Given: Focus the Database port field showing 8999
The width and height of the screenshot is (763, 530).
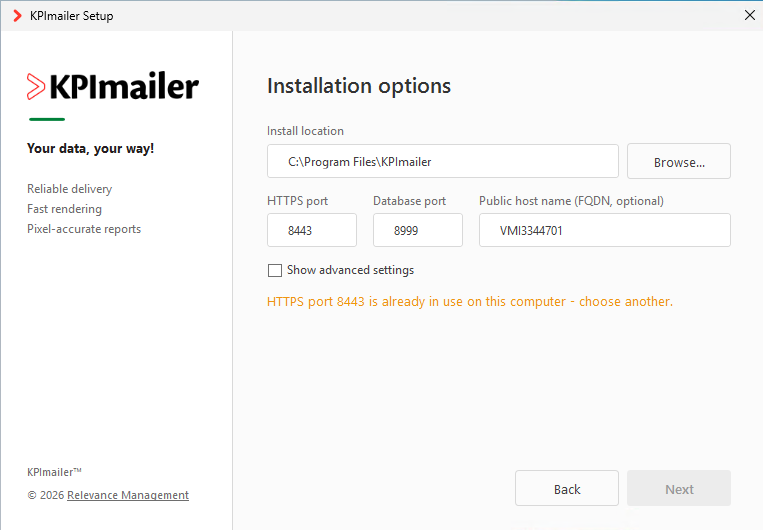Looking at the screenshot, I should (x=418, y=230).
